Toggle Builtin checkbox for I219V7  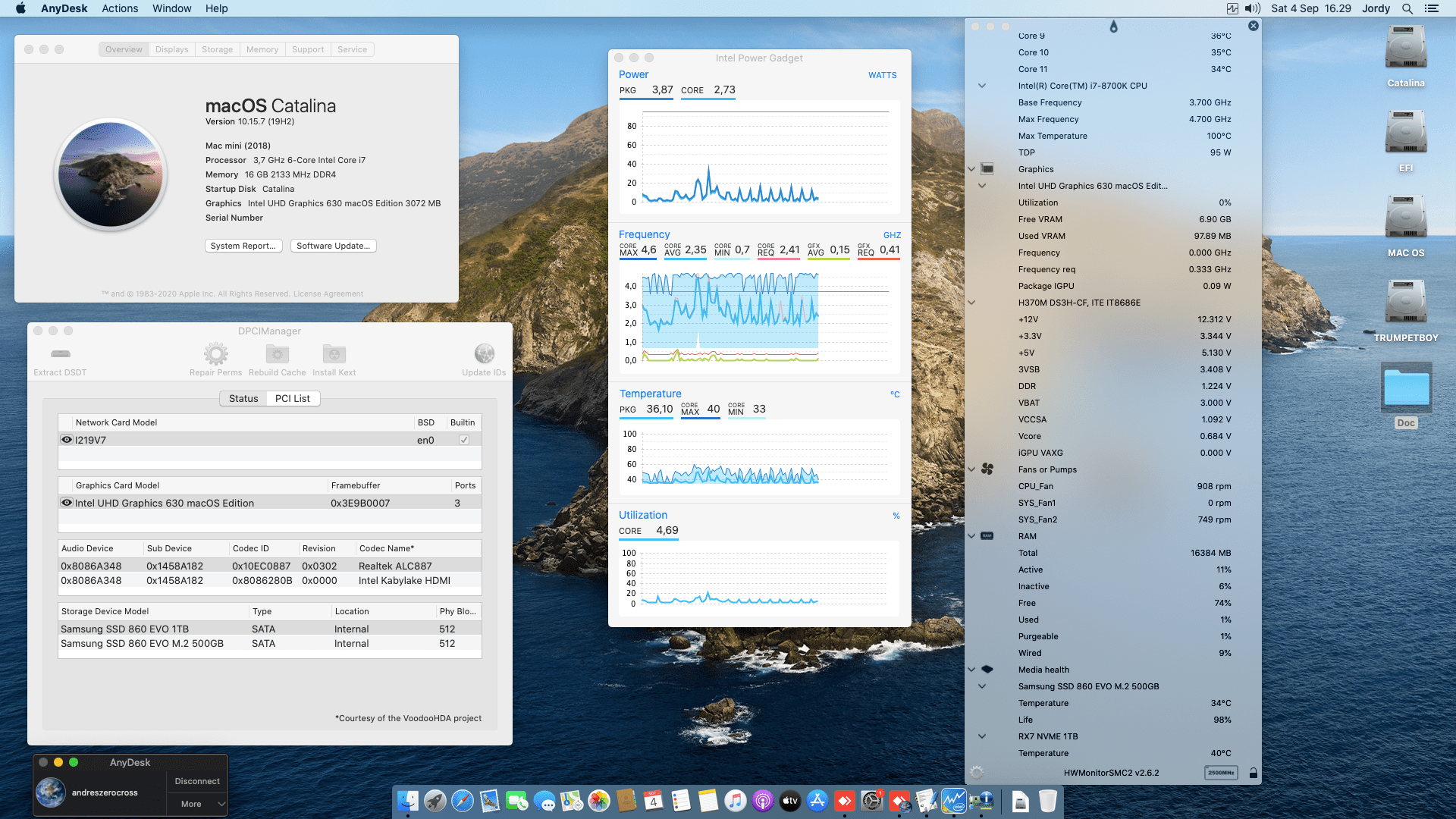(x=464, y=440)
